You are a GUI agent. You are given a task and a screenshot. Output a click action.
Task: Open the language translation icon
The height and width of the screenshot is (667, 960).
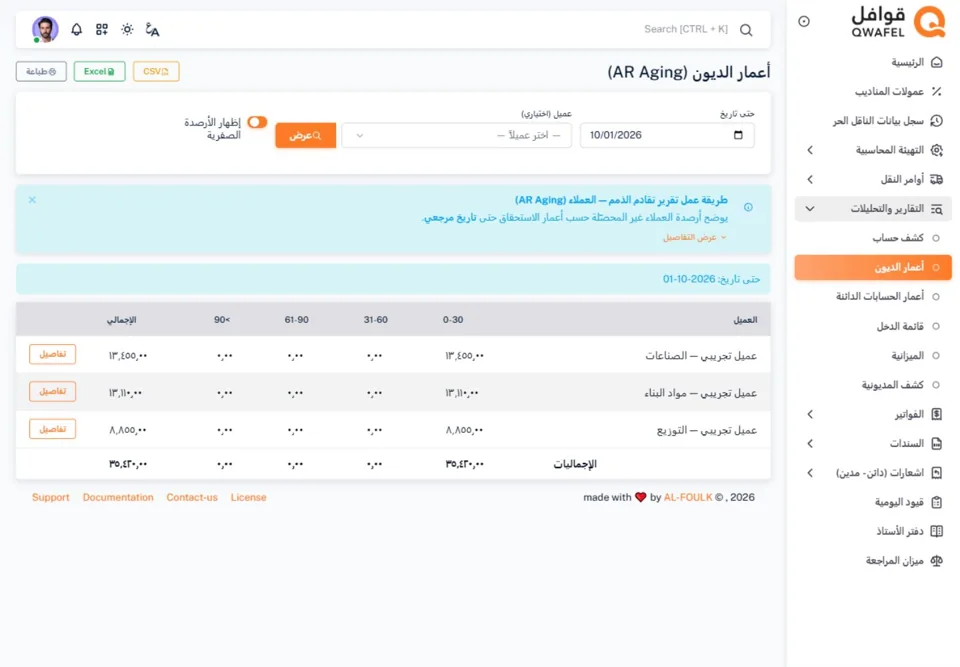pos(152,29)
